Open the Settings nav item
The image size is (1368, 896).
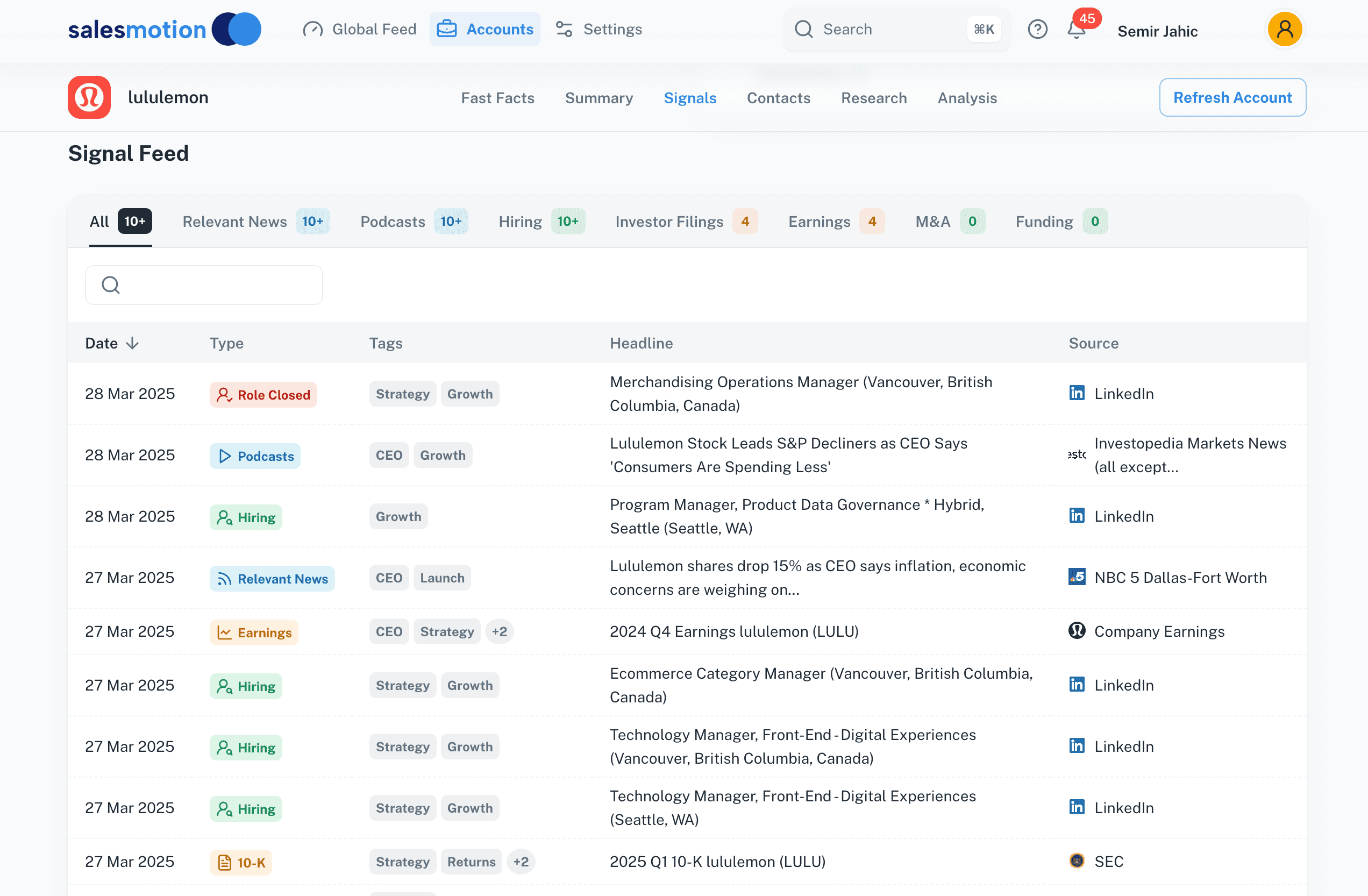click(x=598, y=30)
